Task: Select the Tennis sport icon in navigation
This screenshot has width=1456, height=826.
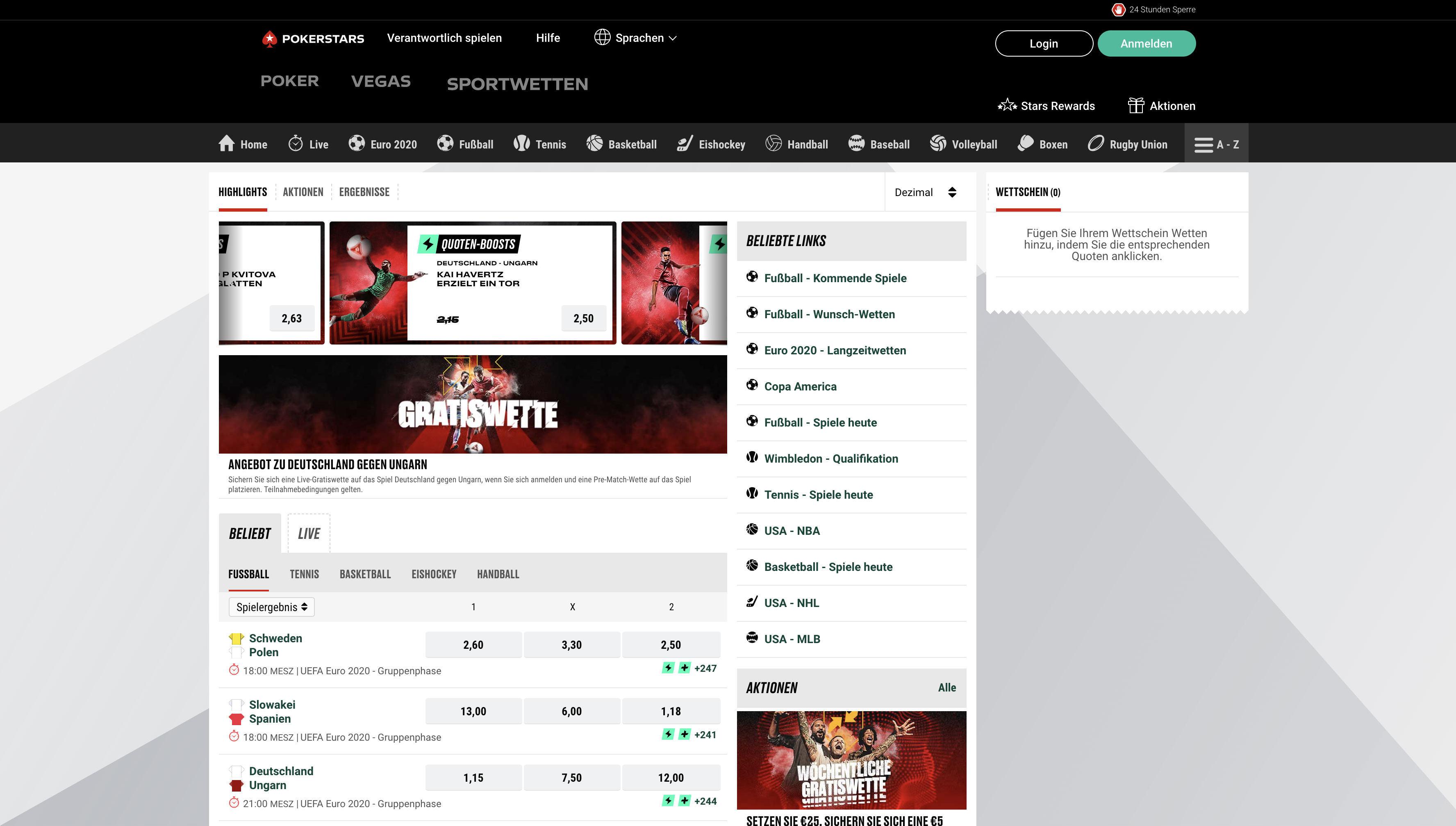Action: (522, 144)
